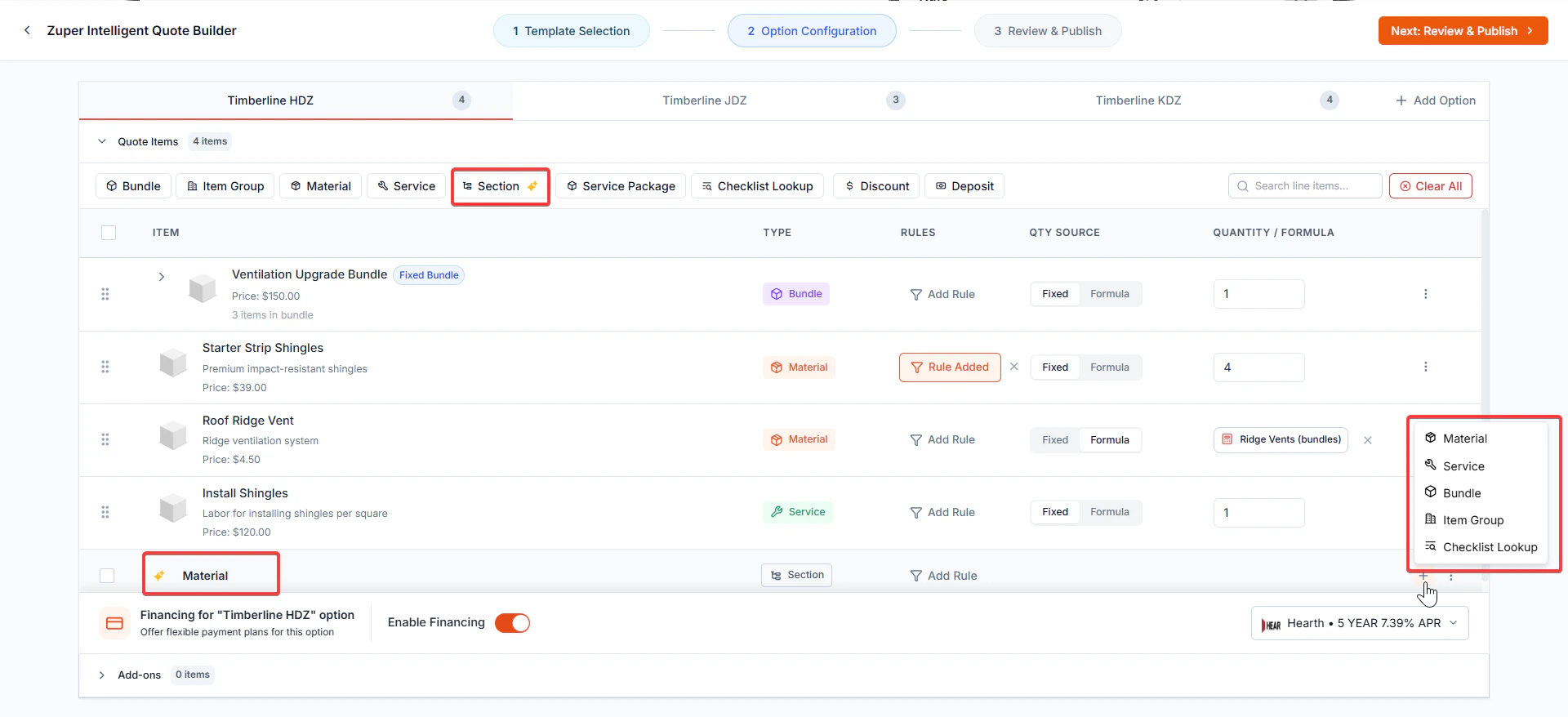Click Material type badge on Starter Strip Shingles
This screenshot has height=717, width=1568.
(800, 367)
